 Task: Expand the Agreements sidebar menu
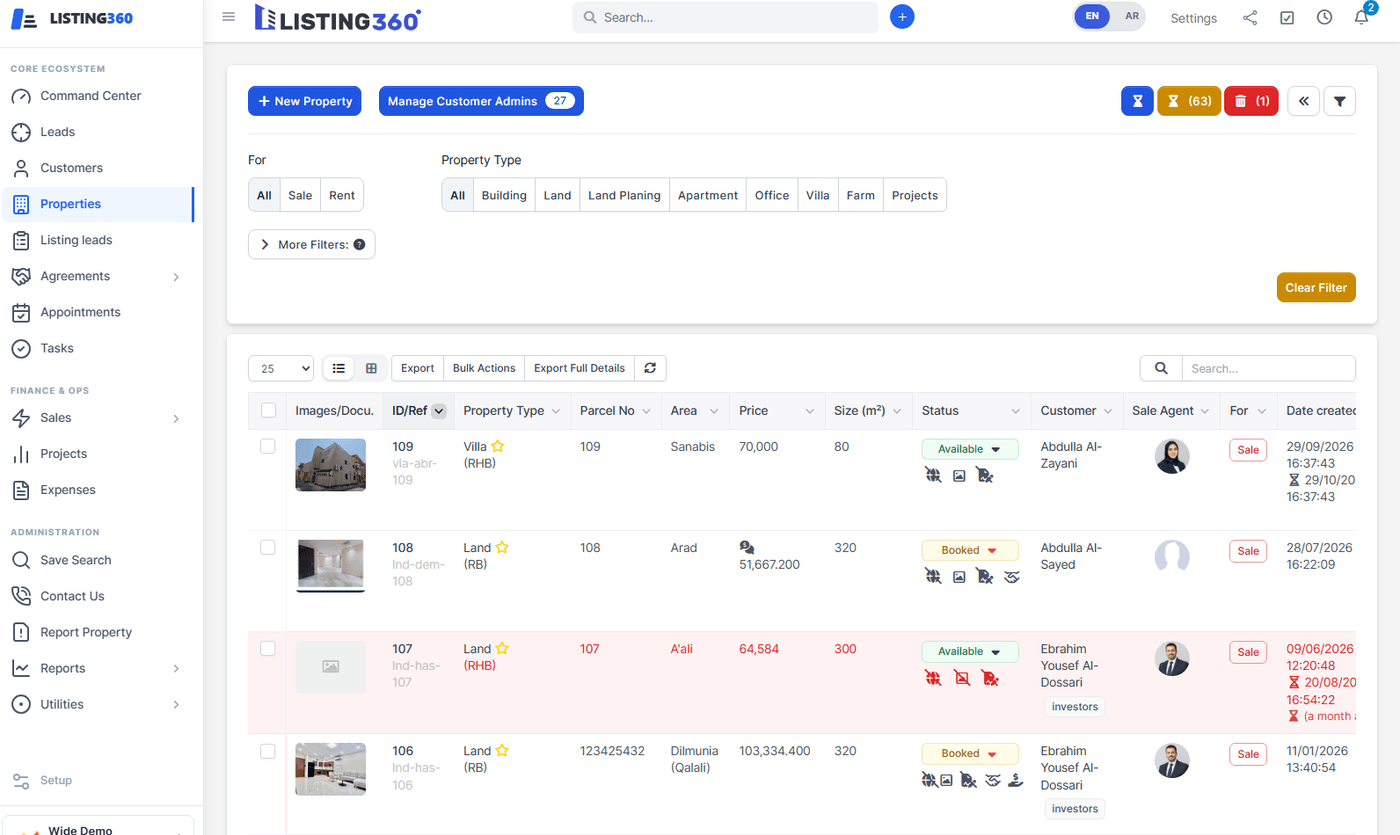(97, 276)
